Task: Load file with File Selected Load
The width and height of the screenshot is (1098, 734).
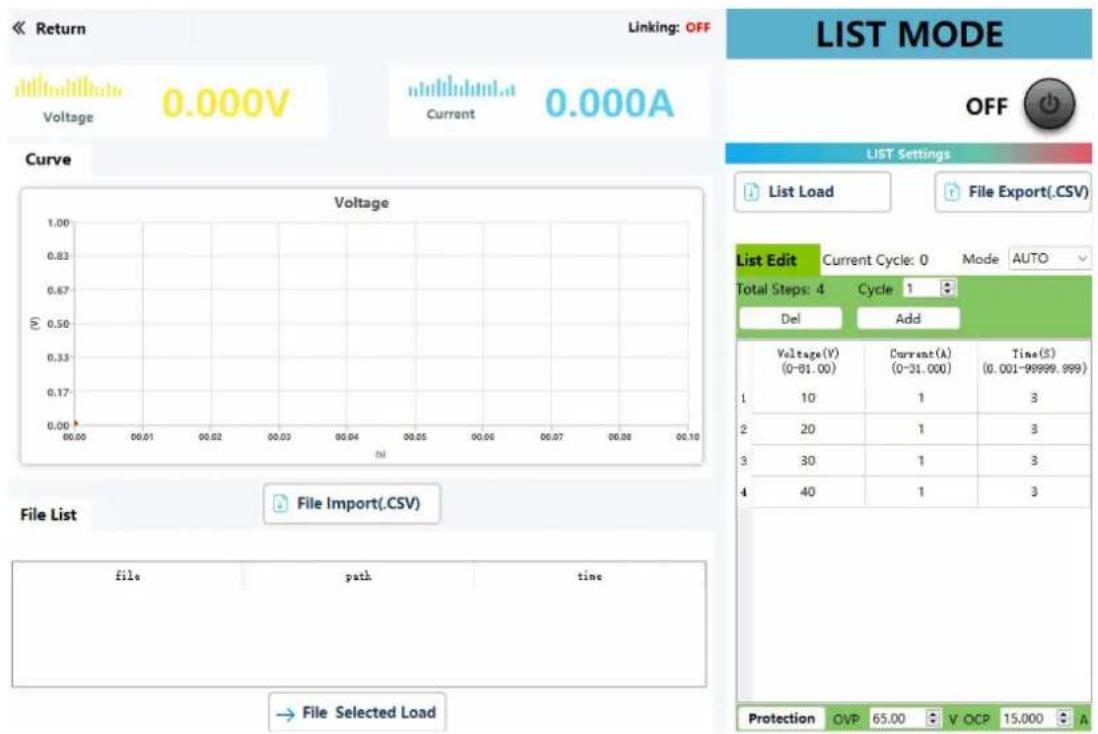Action: pyautogui.click(x=357, y=712)
